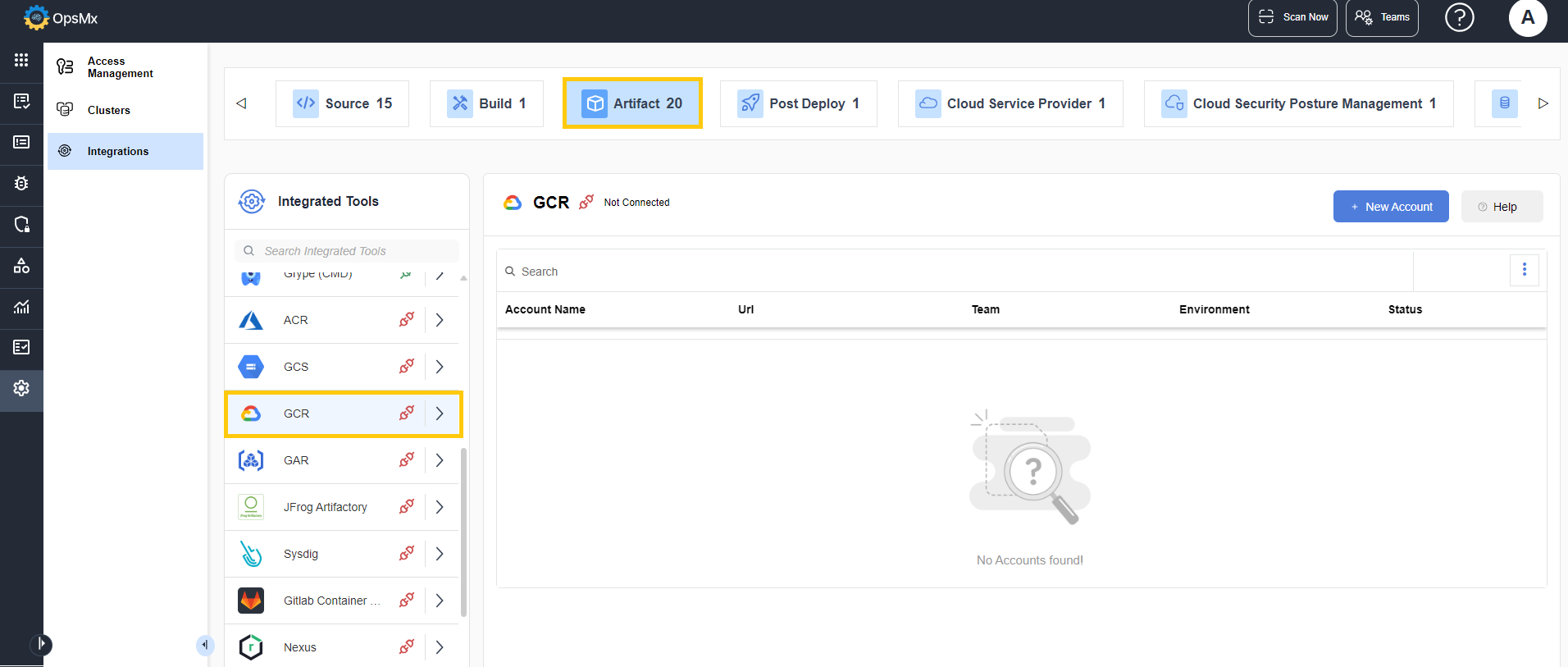Click the New Account button
1568x667 pixels.
click(1390, 207)
